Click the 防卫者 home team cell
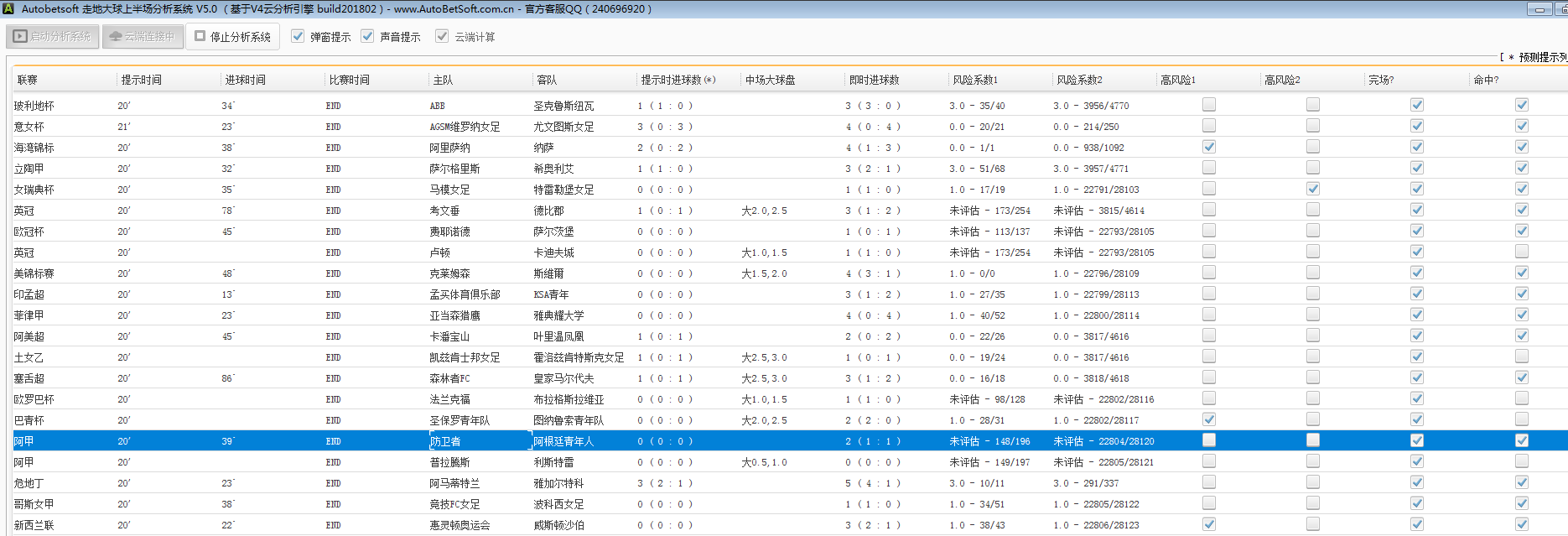Screen dimensions: 1568x536 coord(445,441)
